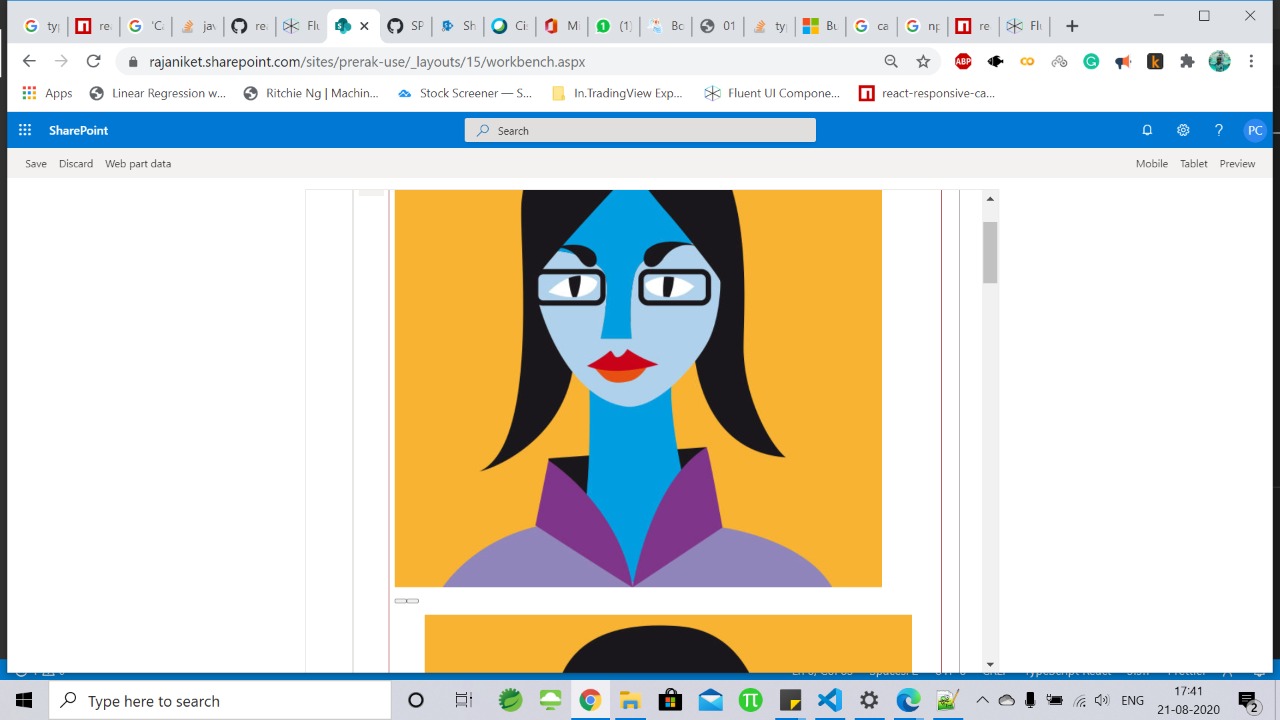Open the SharePoint app launcher waffle icon
Image resolution: width=1280 pixels, height=720 pixels.
[x=24, y=130]
